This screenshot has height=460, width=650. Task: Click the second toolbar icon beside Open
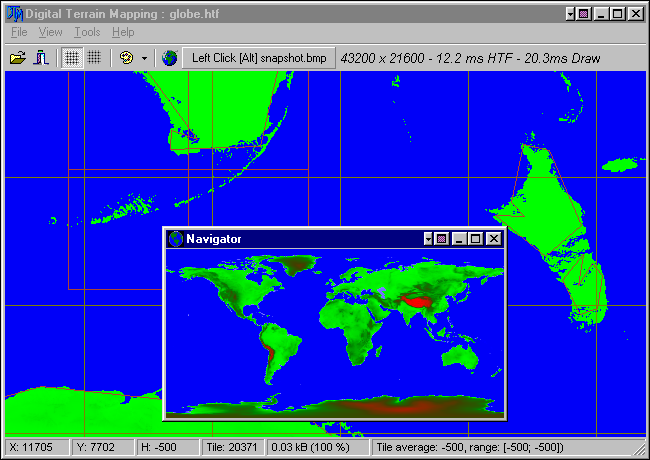tap(41, 58)
